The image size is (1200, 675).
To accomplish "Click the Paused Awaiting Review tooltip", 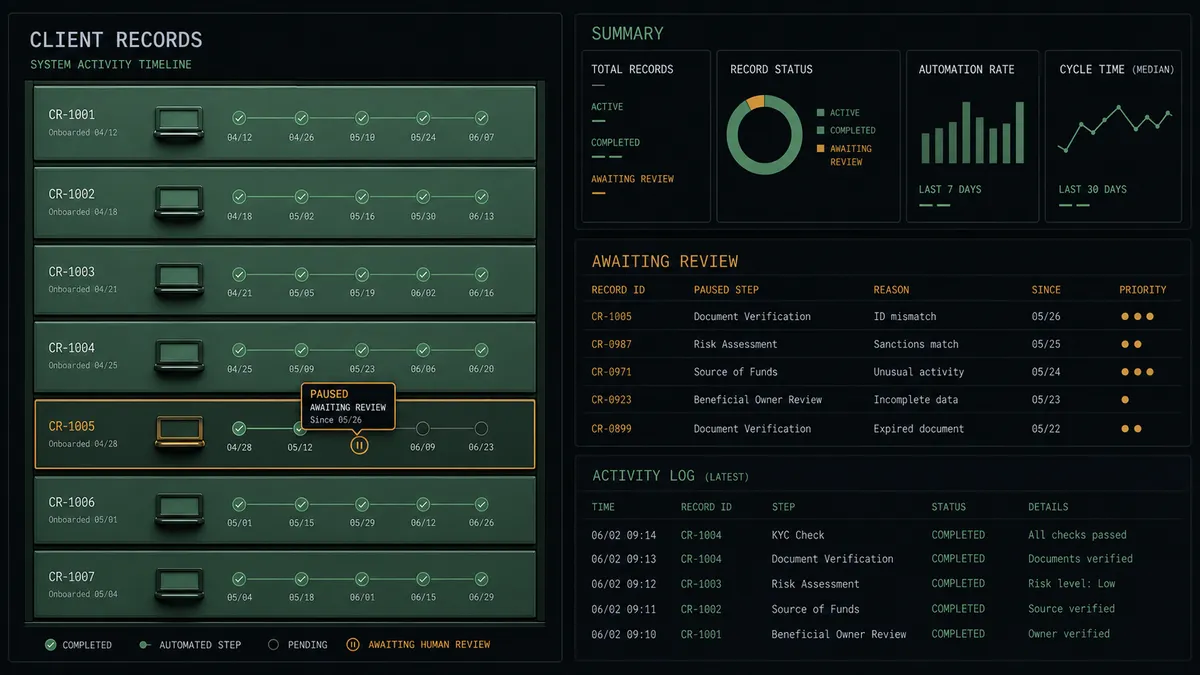I will click(x=348, y=407).
